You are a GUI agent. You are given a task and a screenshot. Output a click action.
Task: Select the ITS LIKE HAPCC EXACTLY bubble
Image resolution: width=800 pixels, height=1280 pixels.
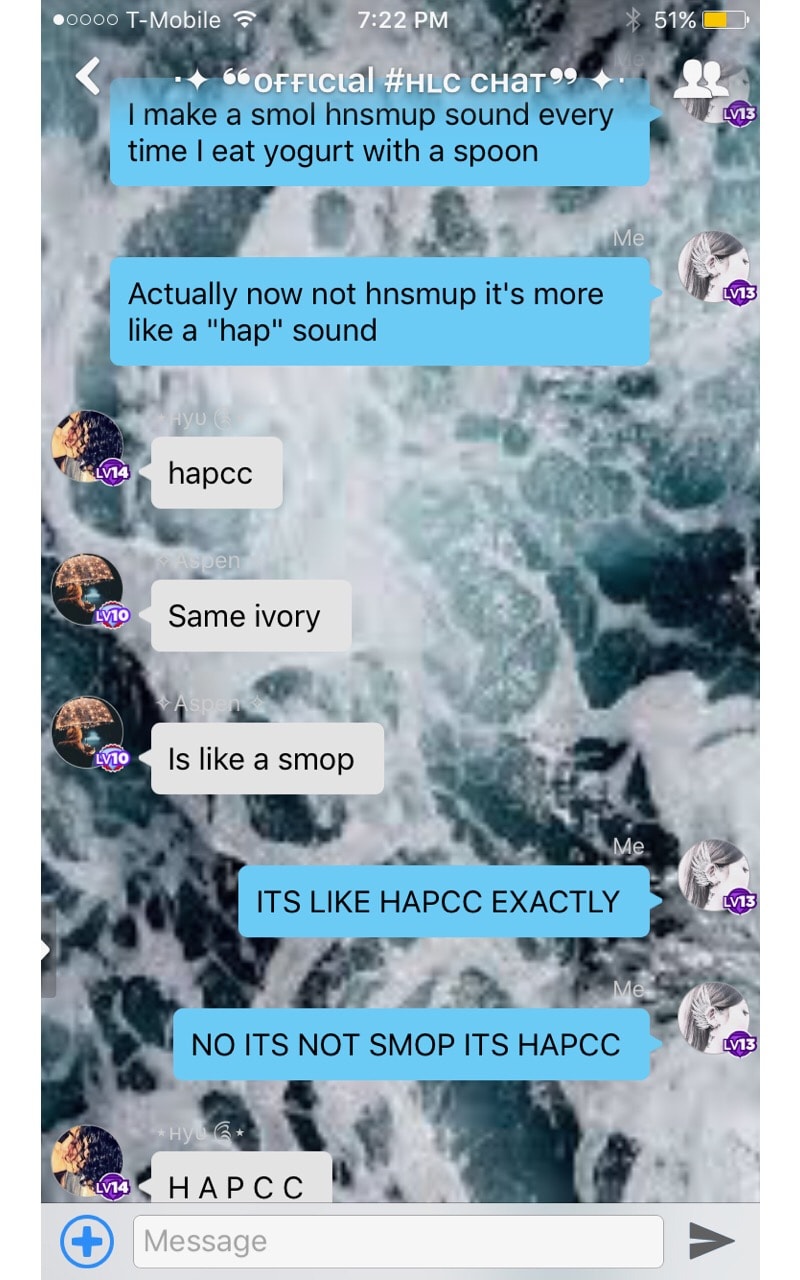click(444, 901)
